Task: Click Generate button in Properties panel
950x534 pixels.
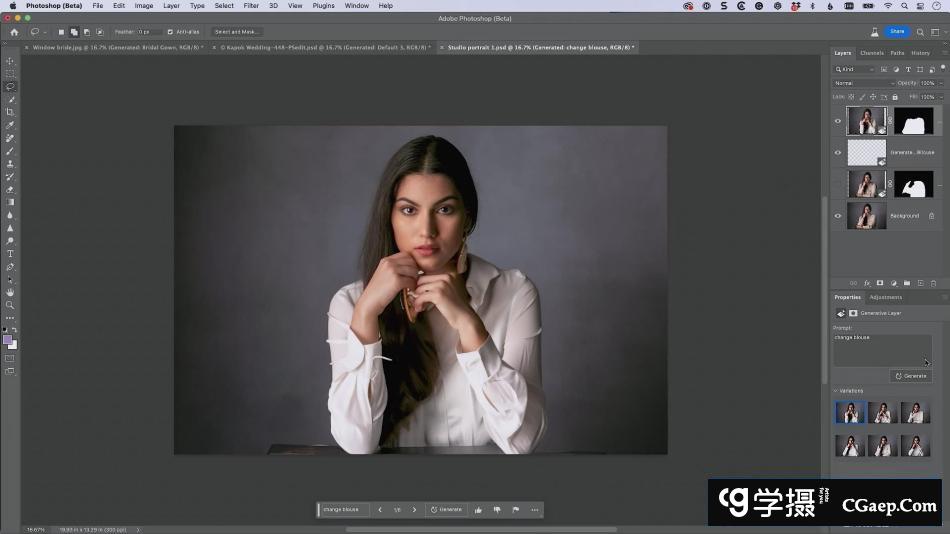Action: tap(911, 376)
